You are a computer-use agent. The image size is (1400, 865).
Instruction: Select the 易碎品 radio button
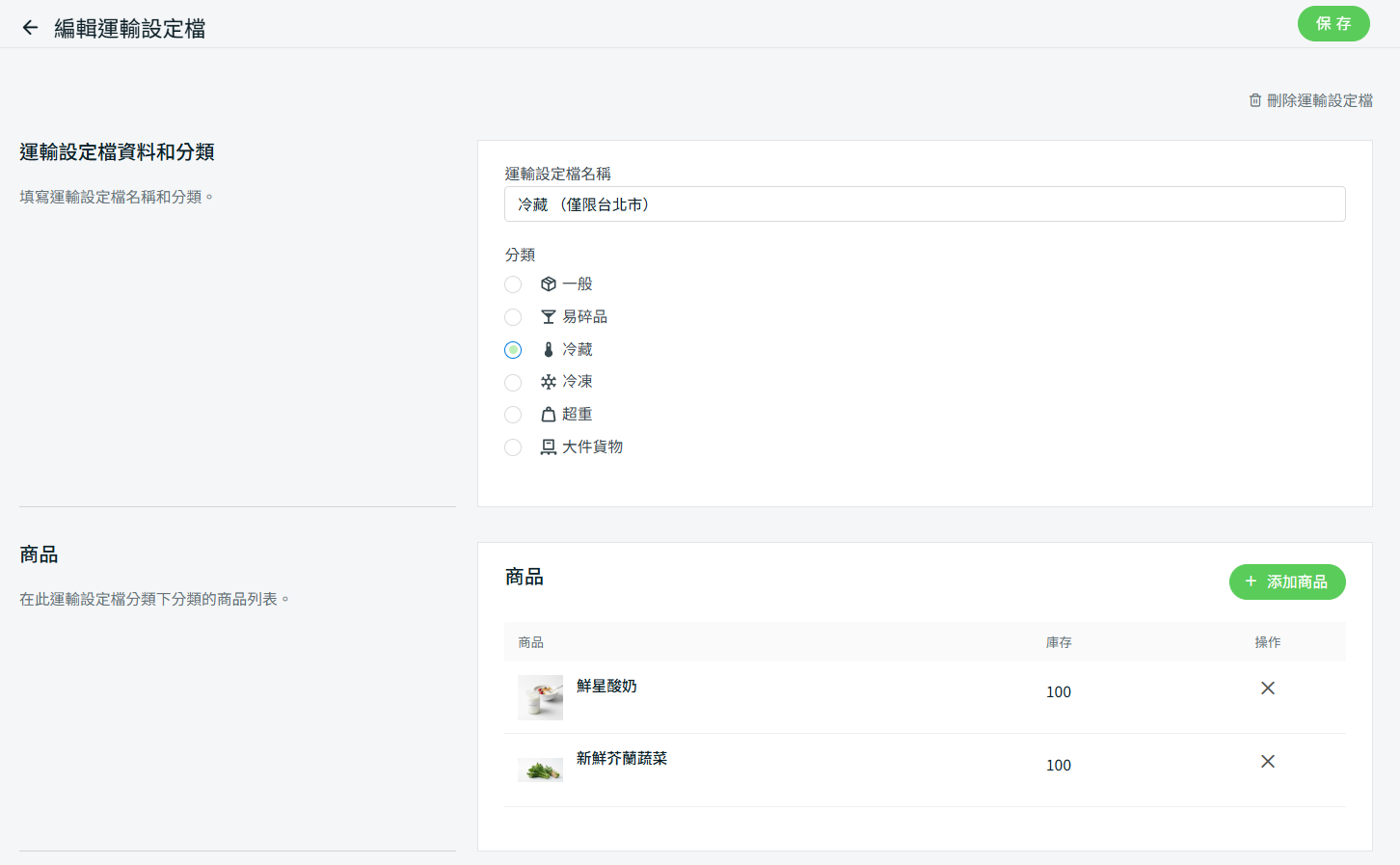[x=513, y=317]
